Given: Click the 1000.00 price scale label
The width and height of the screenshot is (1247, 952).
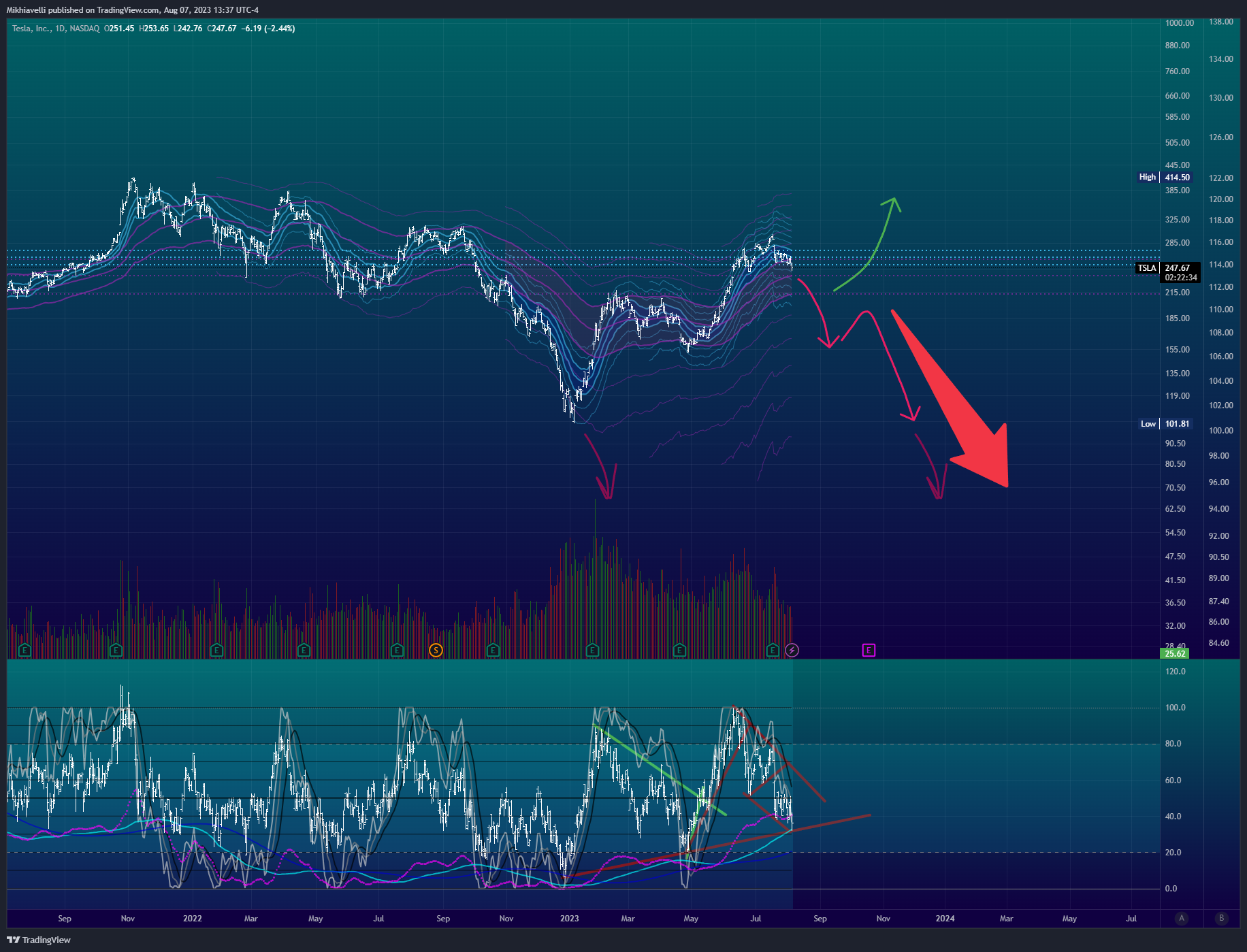Looking at the screenshot, I should pyautogui.click(x=1180, y=23).
